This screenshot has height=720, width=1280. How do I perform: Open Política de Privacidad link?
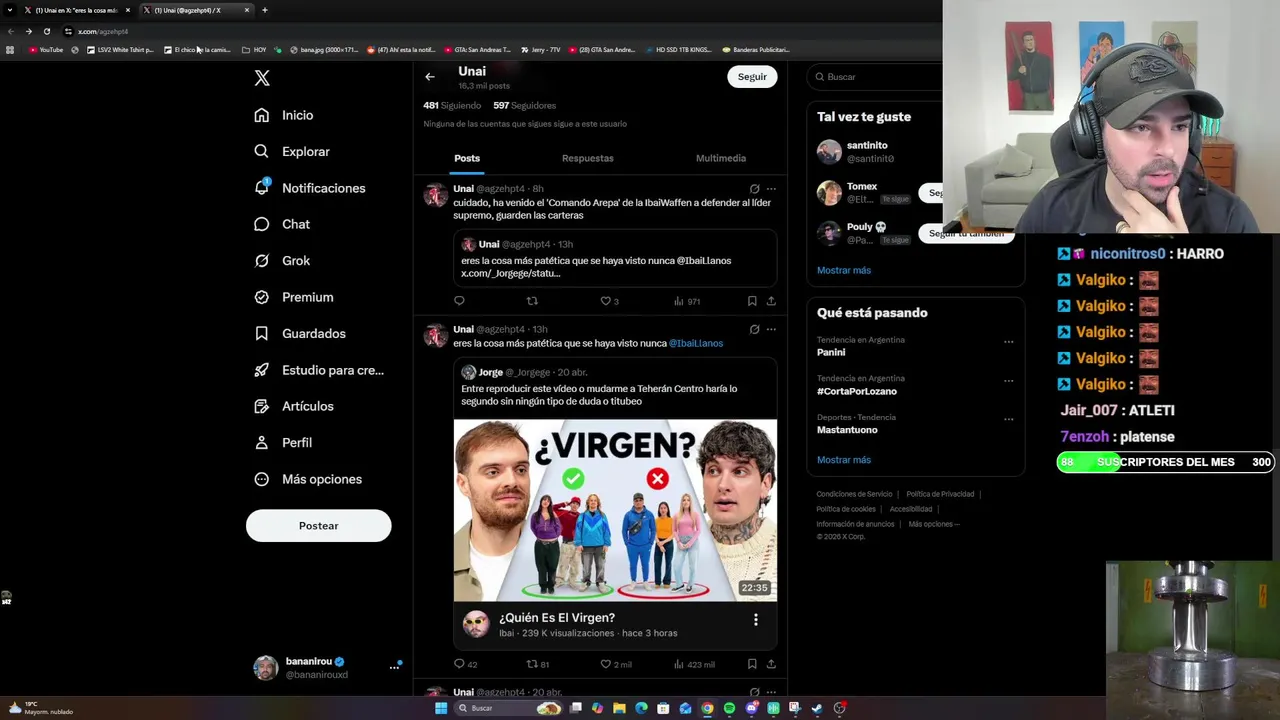pyautogui.click(x=940, y=494)
